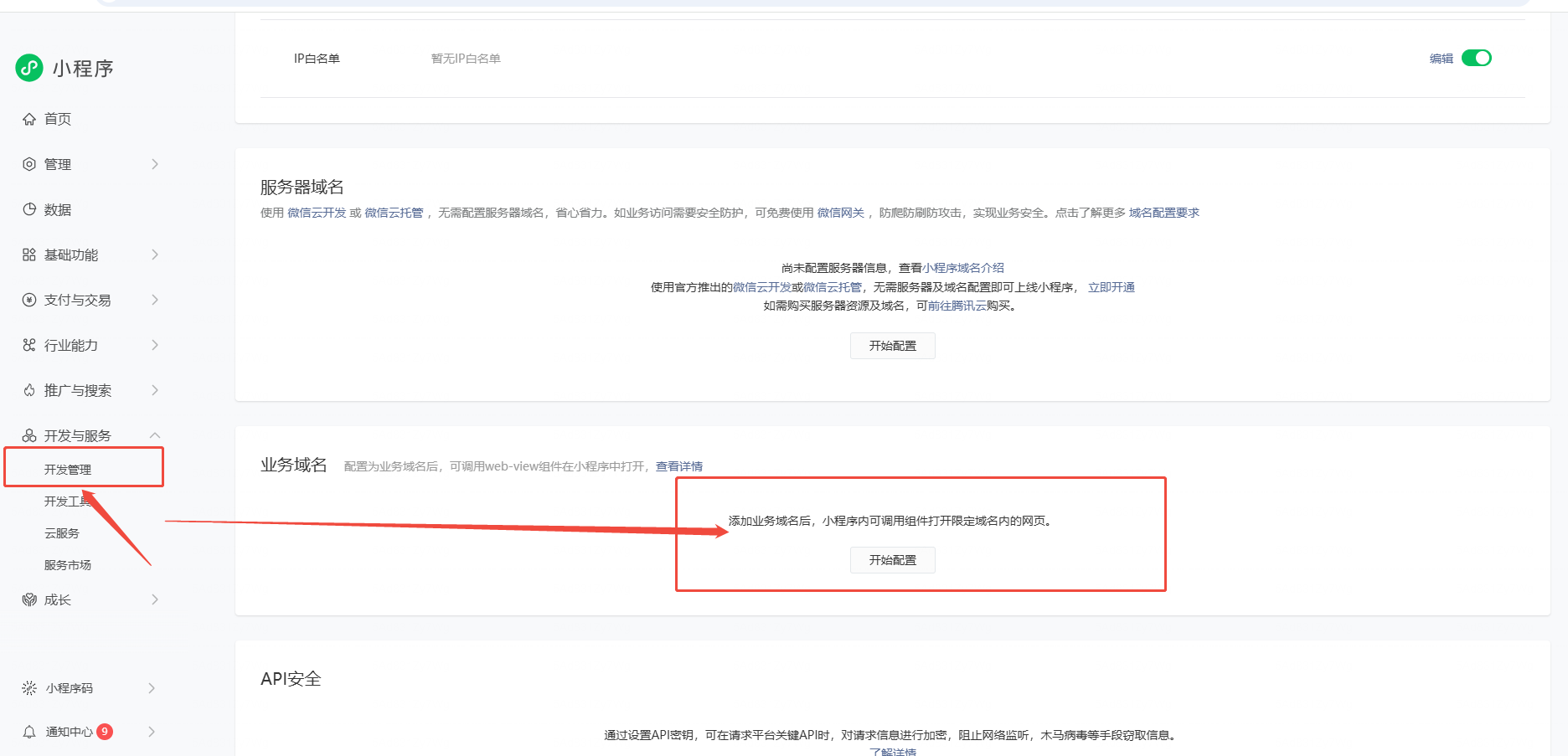Open 支付与交易 using its coin icon

[x=28, y=300]
